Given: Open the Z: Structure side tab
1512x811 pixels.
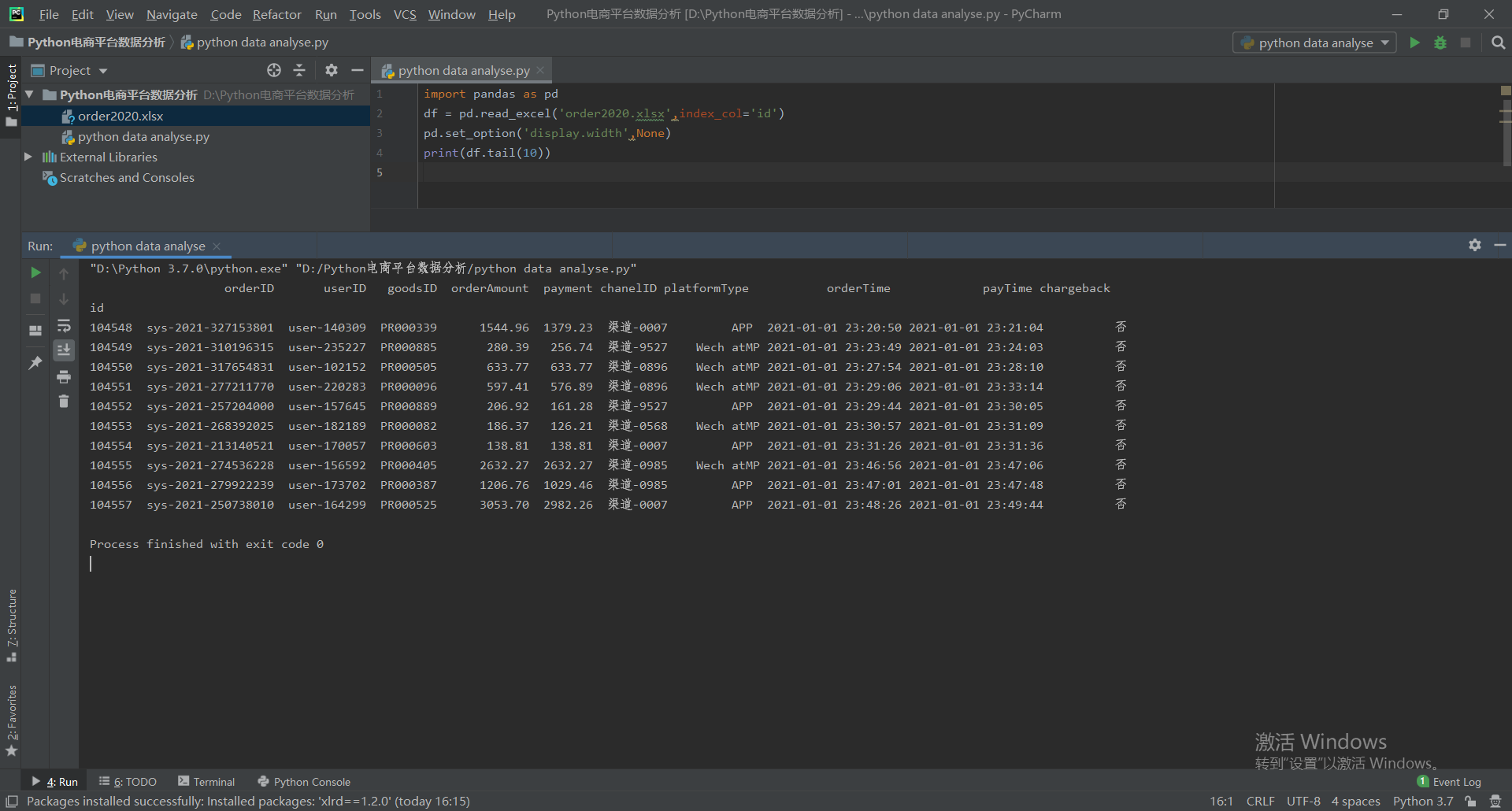Looking at the screenshot, I should (x=11, y=626).
